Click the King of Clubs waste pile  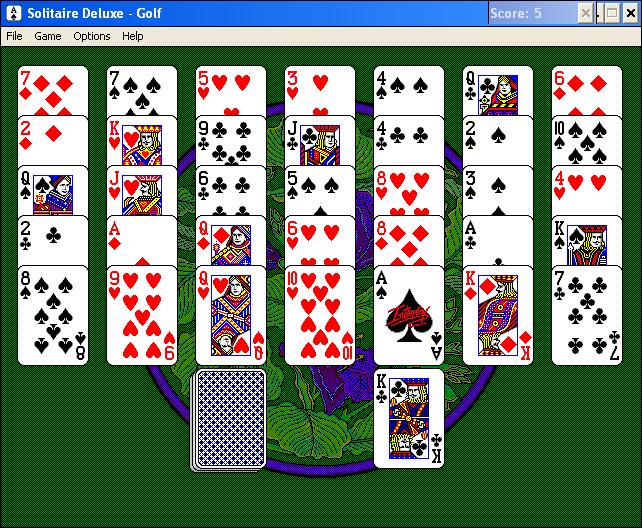pos(409,418)
